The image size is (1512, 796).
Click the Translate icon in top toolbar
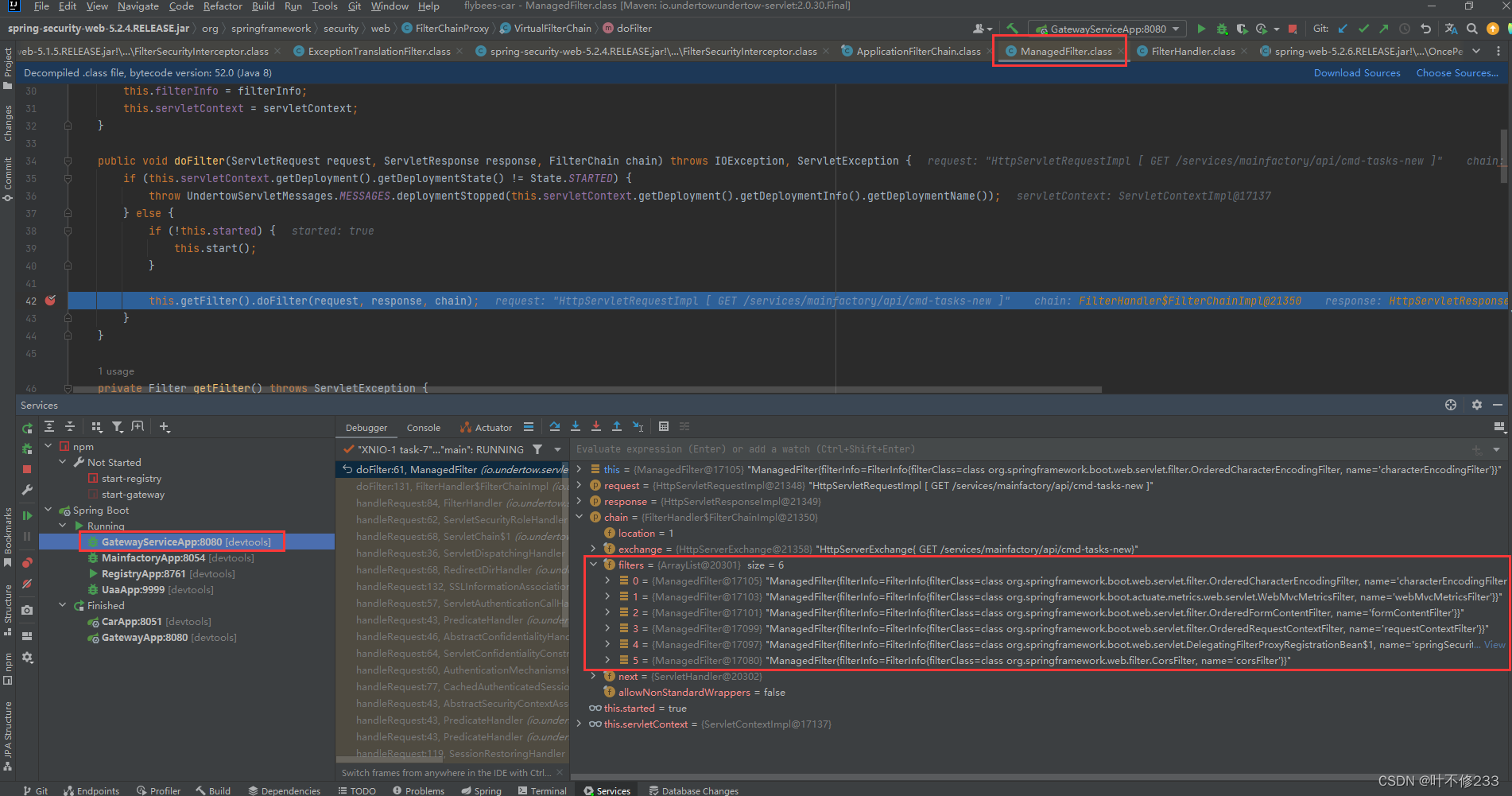point(1451,29)
